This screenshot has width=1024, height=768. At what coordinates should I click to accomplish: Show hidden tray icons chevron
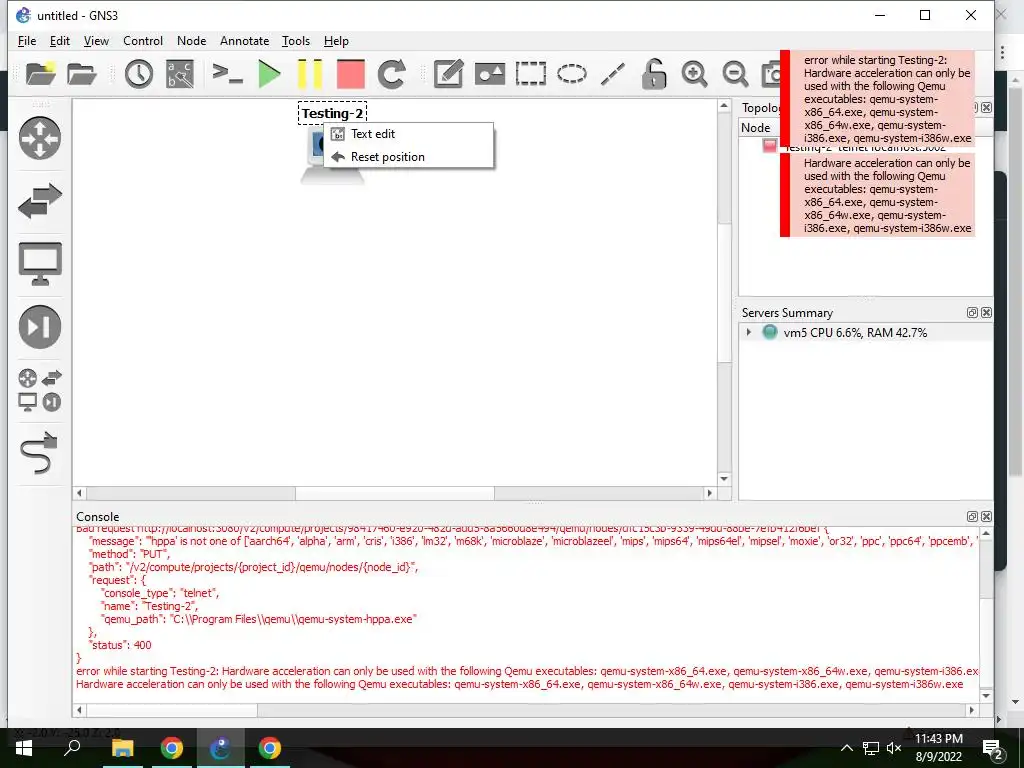coord(846,748)
